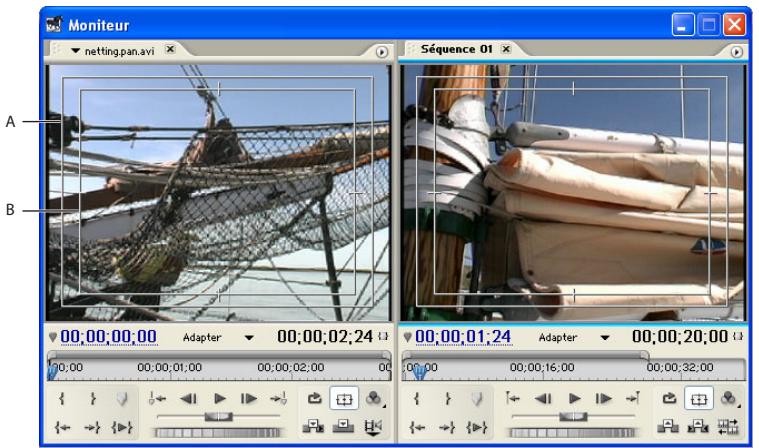Click program ruler at 00;00;16;00
Viewport: 759px width, 448px height.
[542, 368]
